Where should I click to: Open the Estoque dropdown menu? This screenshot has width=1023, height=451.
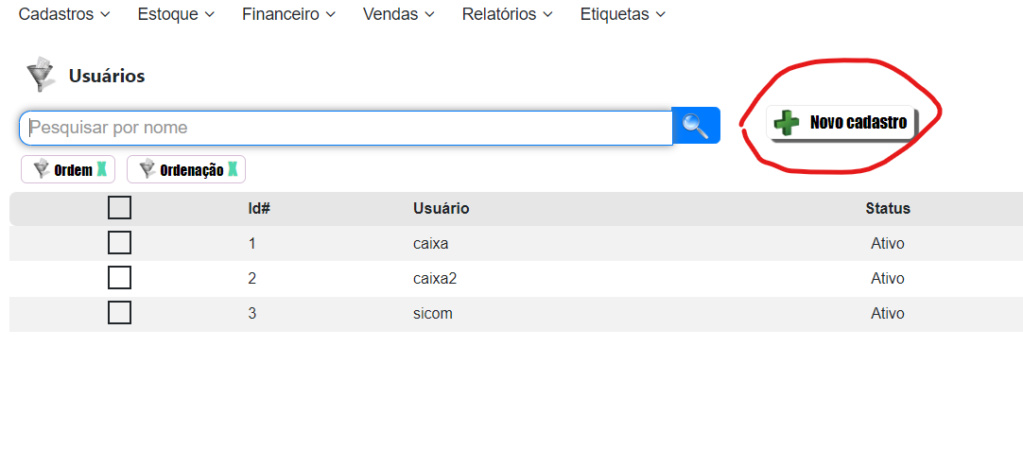175,15
